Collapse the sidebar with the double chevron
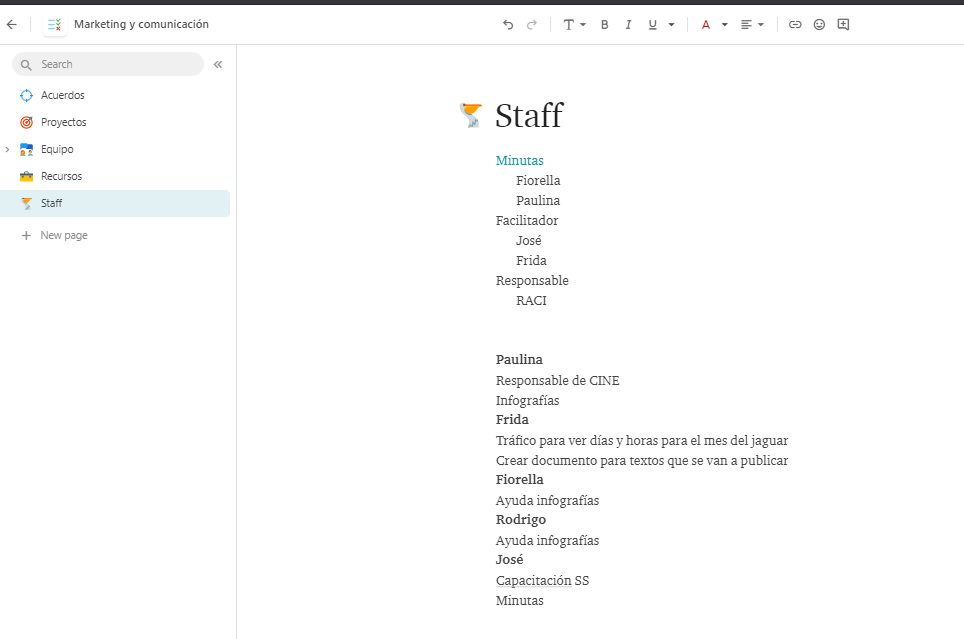Viewport: 964px width, 639px height. click(x=218, y=64)
